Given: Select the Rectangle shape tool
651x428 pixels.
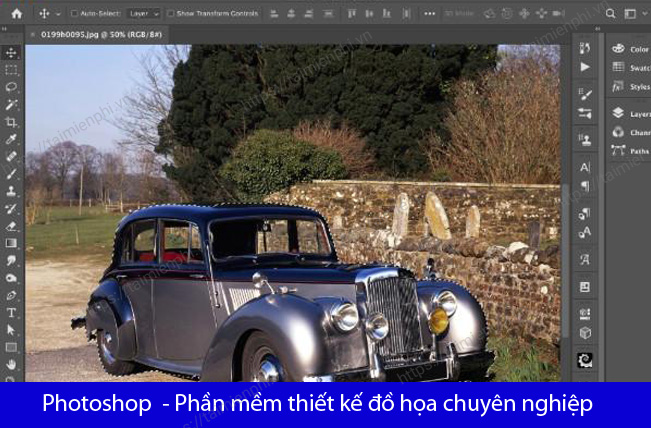Looking at the screenshot, I should [x=11, y=347].
